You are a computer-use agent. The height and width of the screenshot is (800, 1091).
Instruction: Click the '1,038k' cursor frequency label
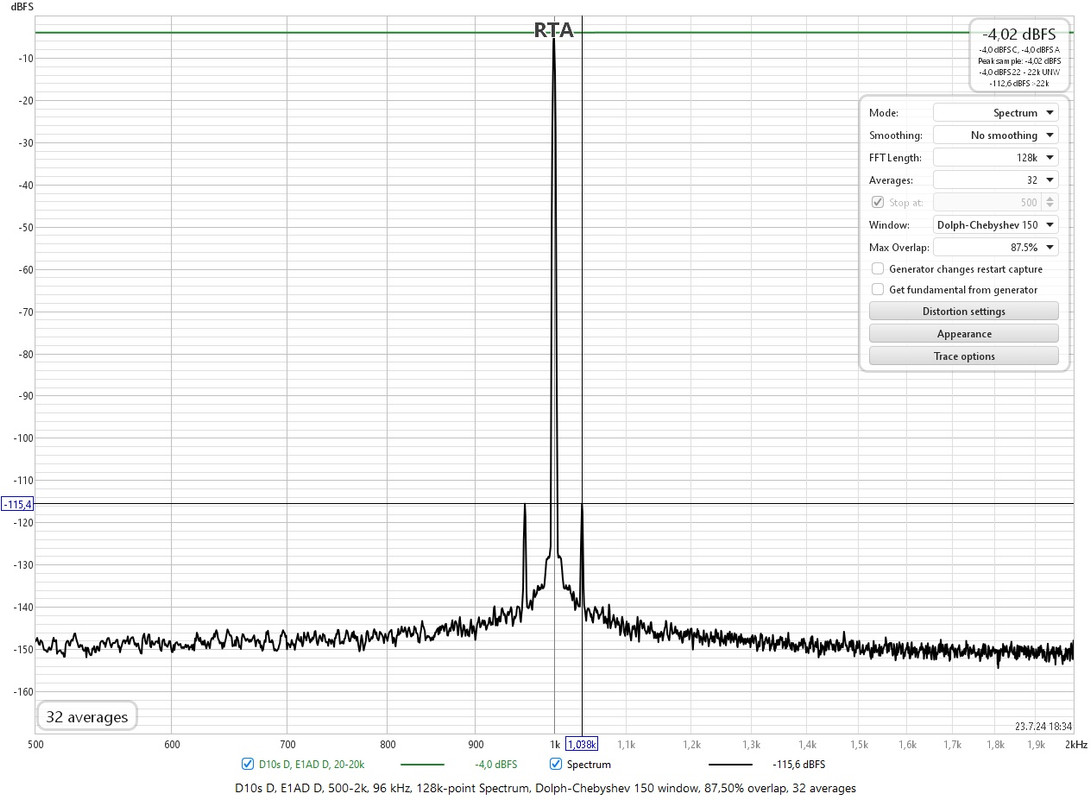582,744
